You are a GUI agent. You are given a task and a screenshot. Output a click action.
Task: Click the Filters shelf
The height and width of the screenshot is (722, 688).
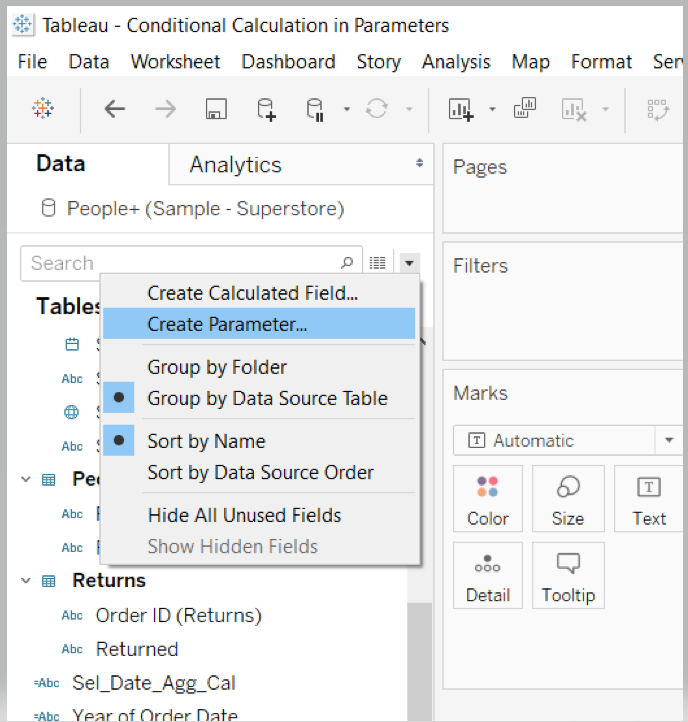coord(563,302)
